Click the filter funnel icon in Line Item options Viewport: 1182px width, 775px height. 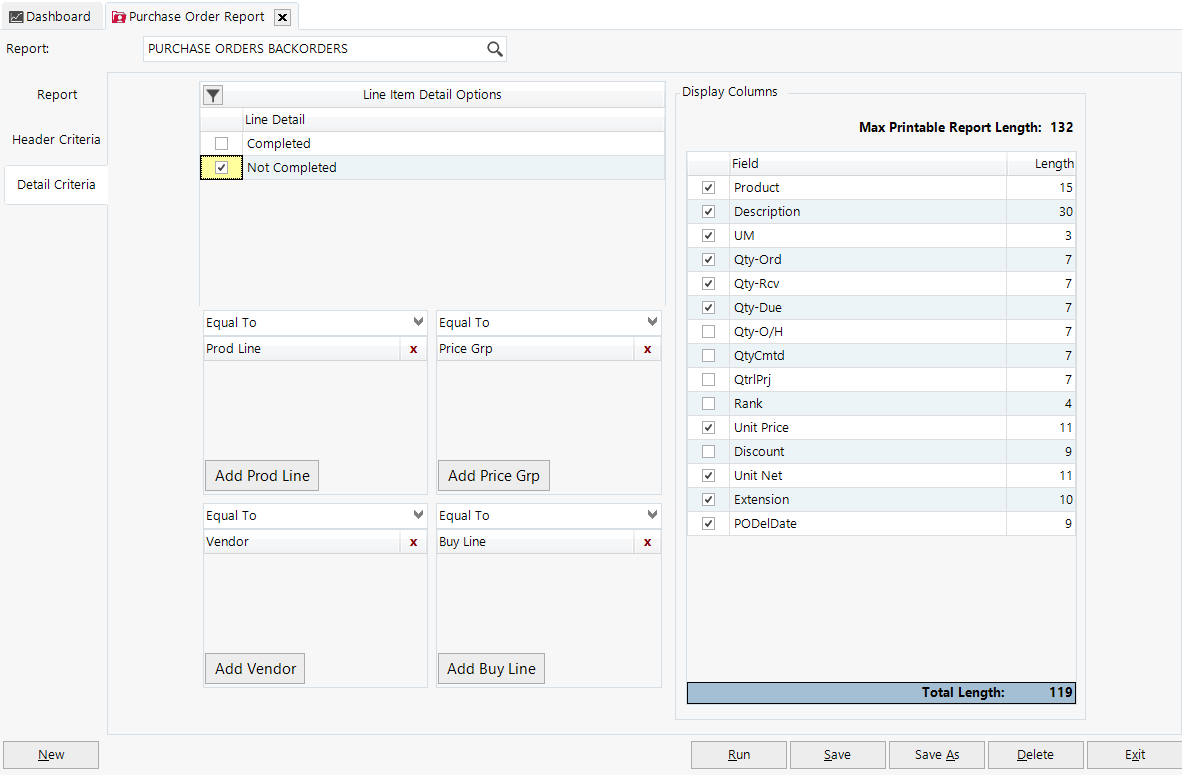(213, 95)
